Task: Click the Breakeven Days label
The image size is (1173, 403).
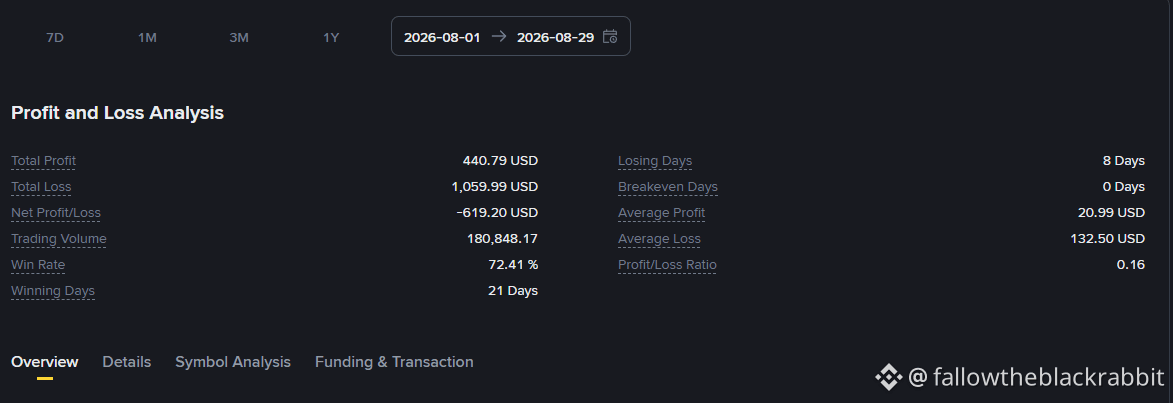Action: coord(667,187)
